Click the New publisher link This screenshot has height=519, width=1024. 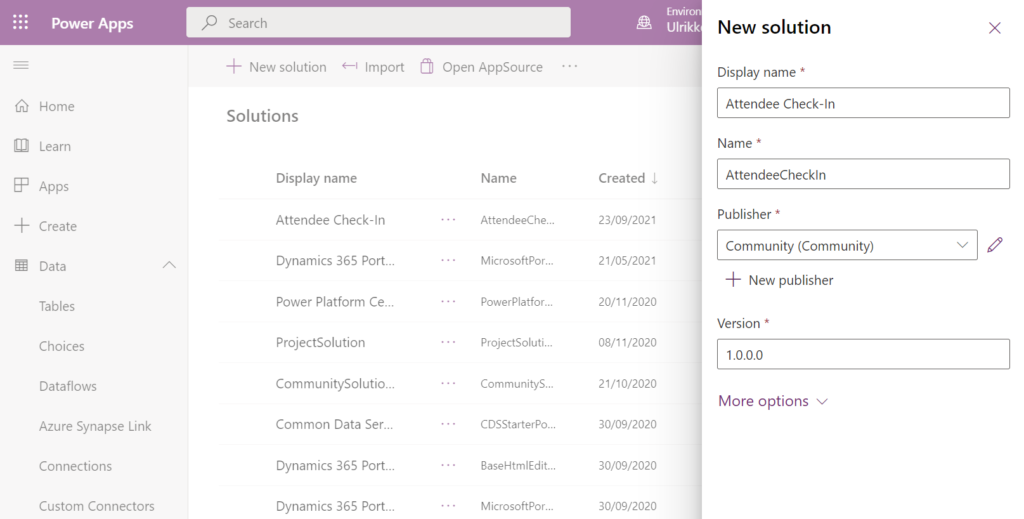[779, 279]
